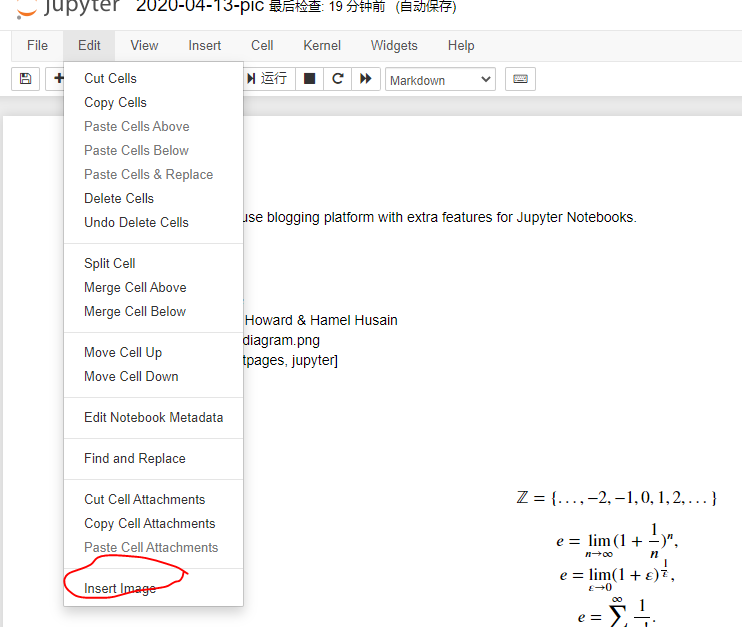Click Edit Notebook Metadata
Screen dimensions: 742x627
click(x=153, y=417)
